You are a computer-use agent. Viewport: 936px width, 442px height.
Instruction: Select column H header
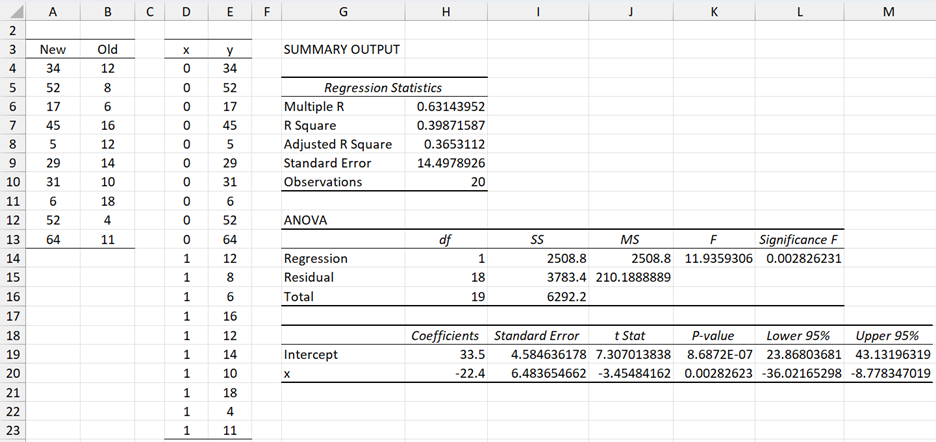tap(446, 10)
